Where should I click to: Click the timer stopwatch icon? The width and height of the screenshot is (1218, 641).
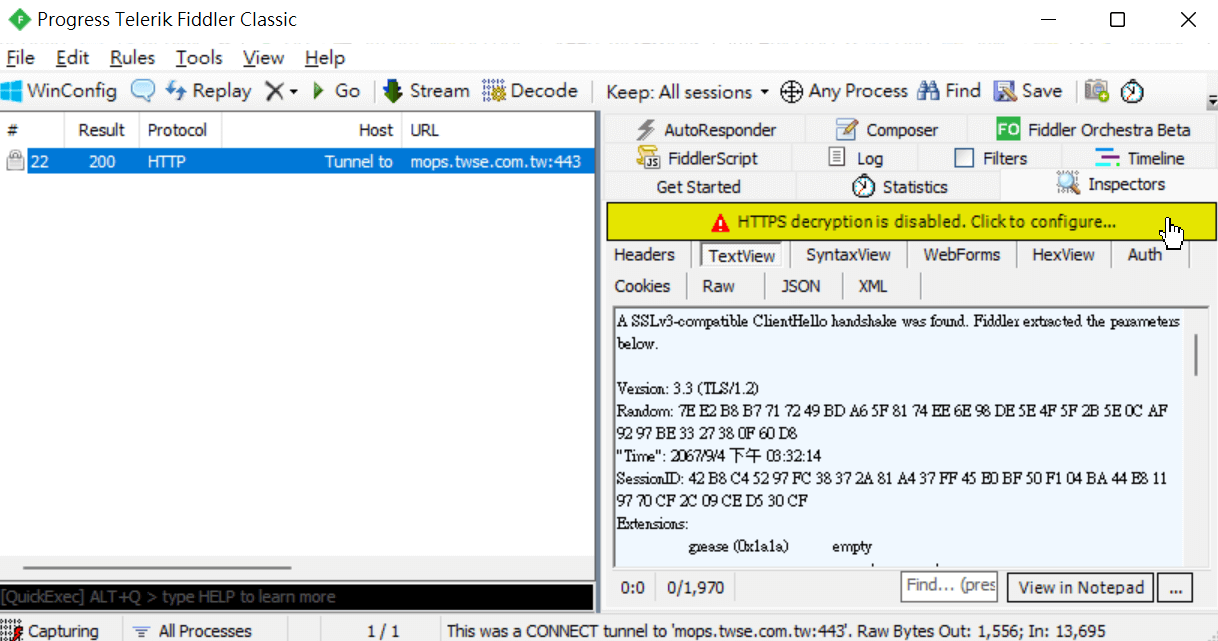1131,91
